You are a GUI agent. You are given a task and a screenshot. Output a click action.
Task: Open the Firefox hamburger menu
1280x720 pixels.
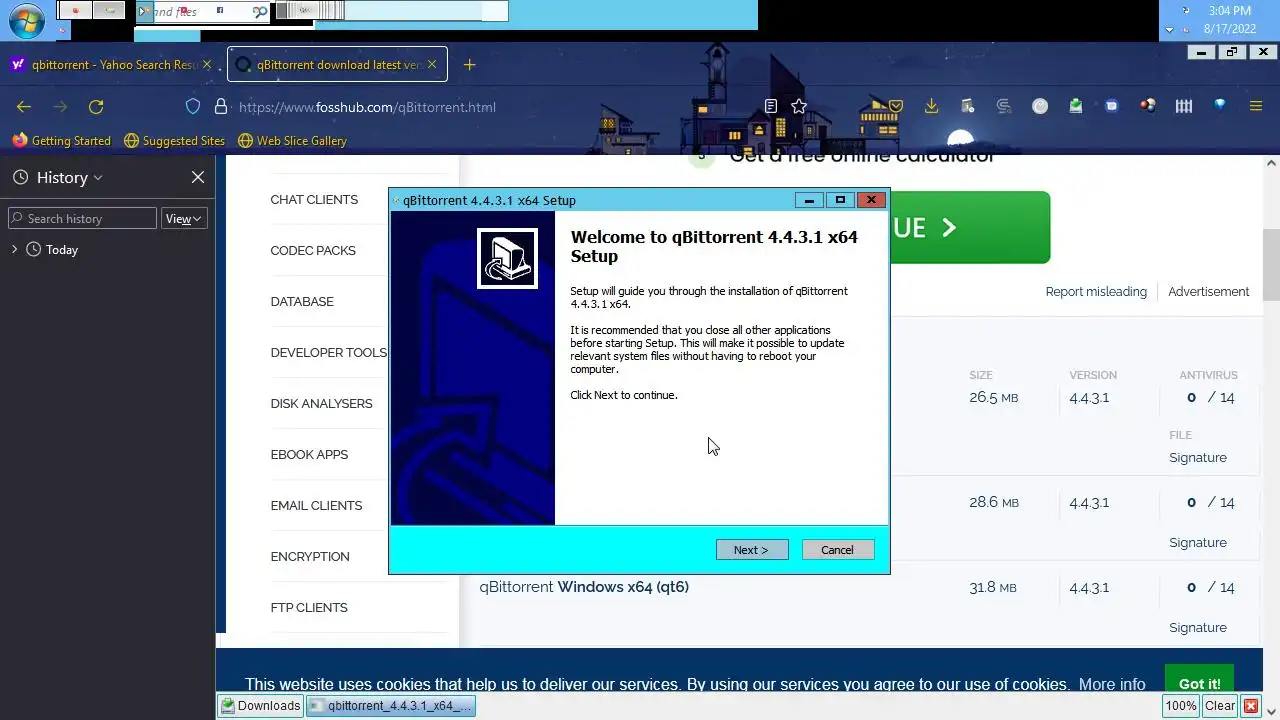(1255, 106)
